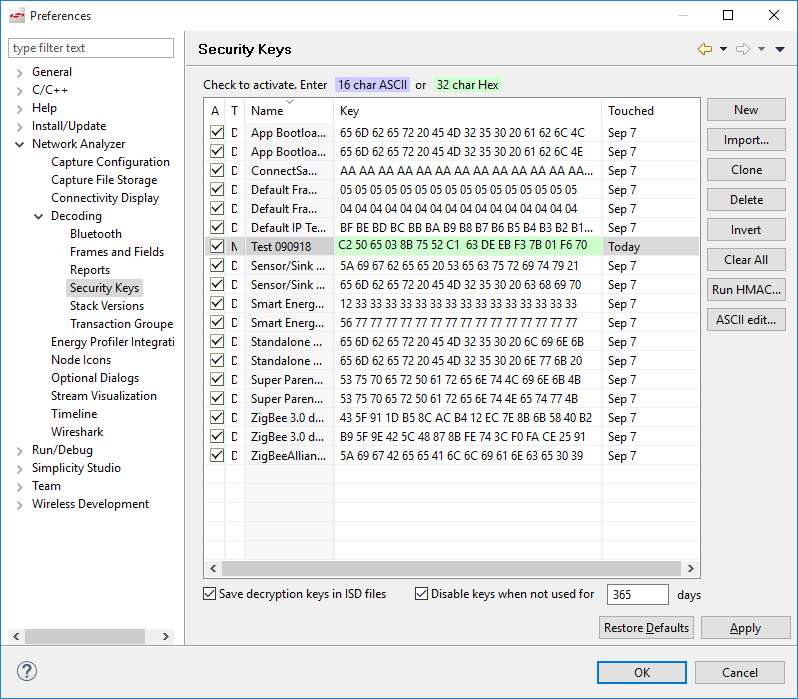The image size is (798, 699).
Task: Open the view menu triangle icon
Action: 780,49
